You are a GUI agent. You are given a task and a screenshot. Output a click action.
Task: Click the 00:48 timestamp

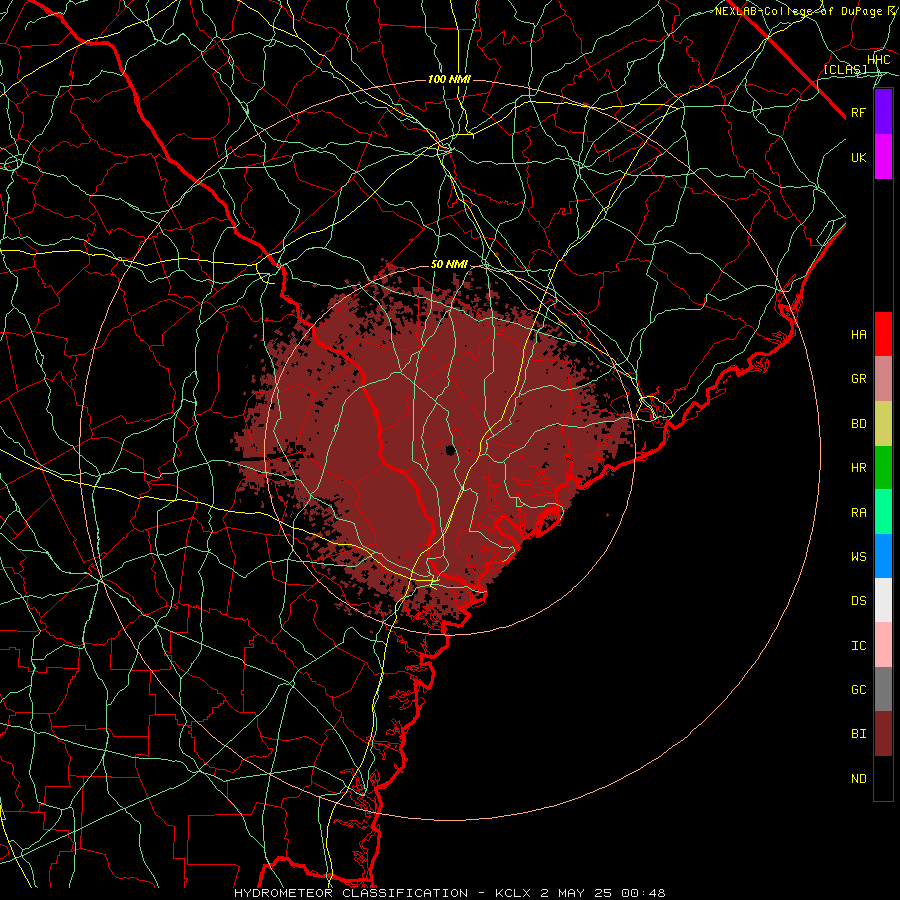(x=643, y=893)
